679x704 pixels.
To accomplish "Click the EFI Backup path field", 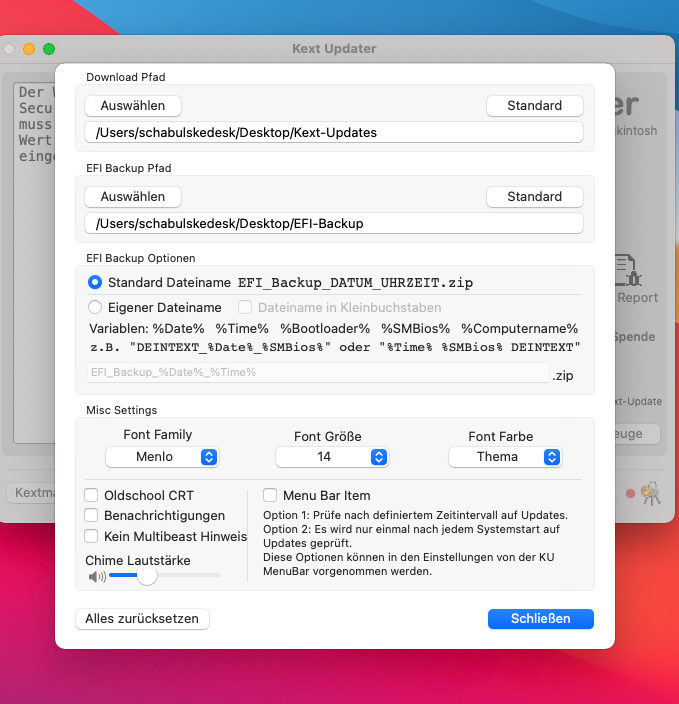I will (334, 224).
